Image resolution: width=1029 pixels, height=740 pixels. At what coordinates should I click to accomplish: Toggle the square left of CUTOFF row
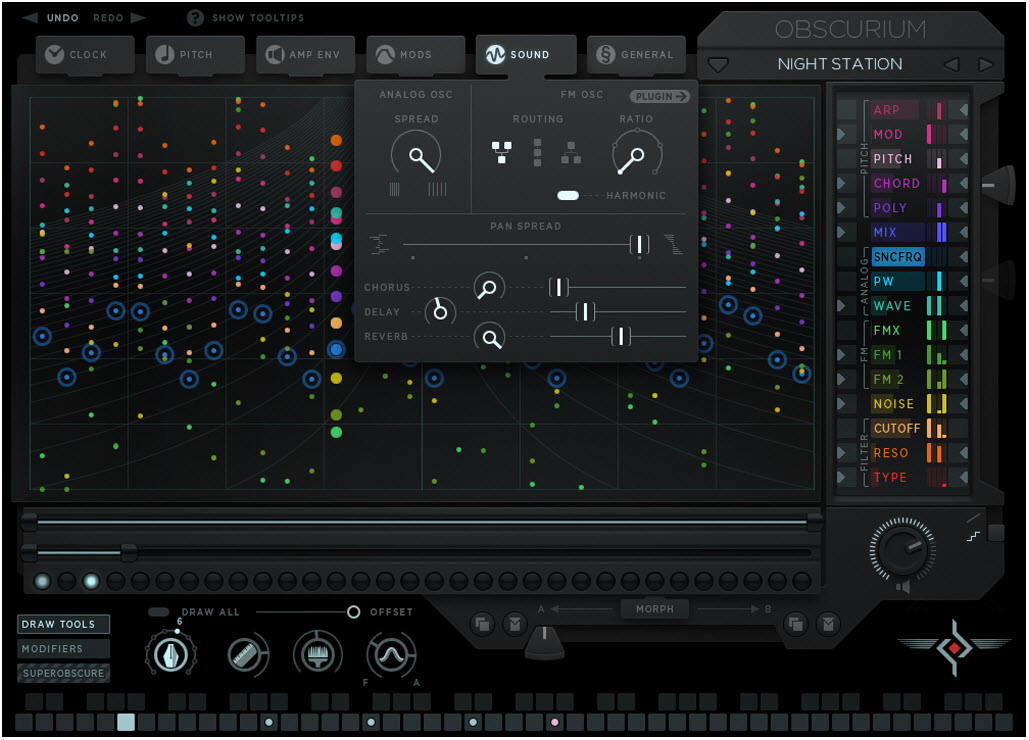(847, 428)
